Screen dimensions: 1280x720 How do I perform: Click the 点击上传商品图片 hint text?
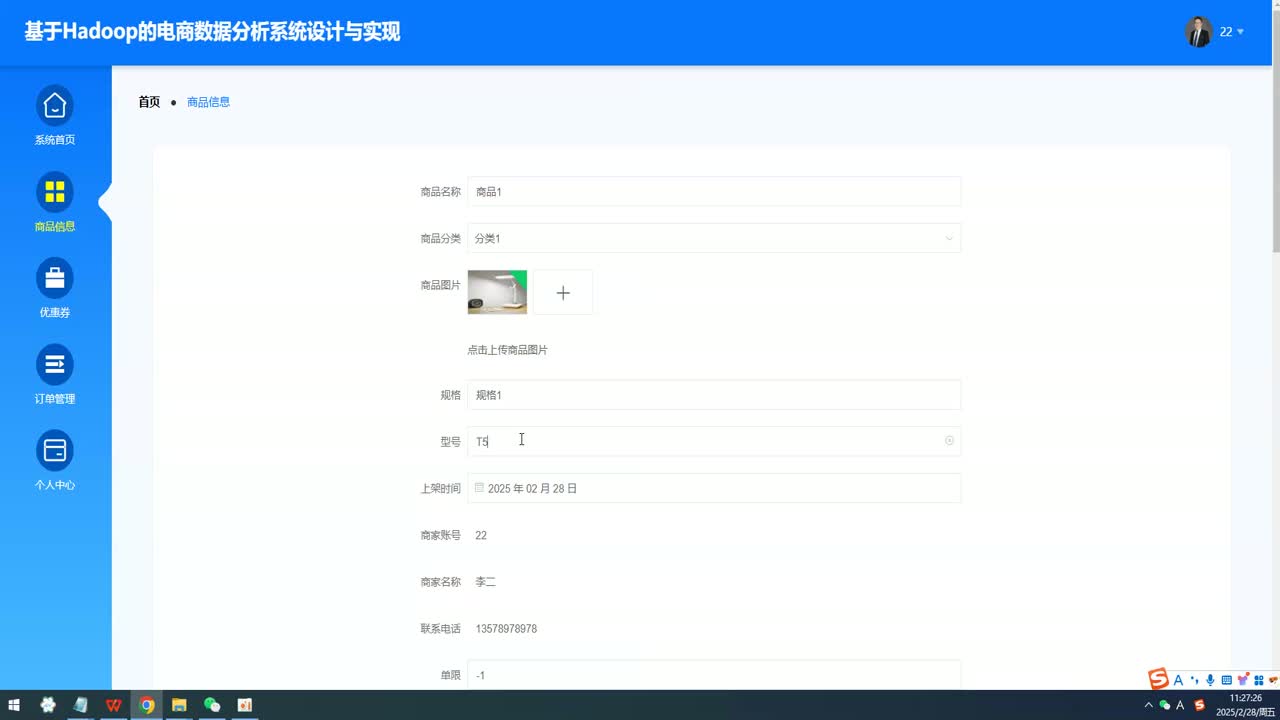(x=507, y=350)
